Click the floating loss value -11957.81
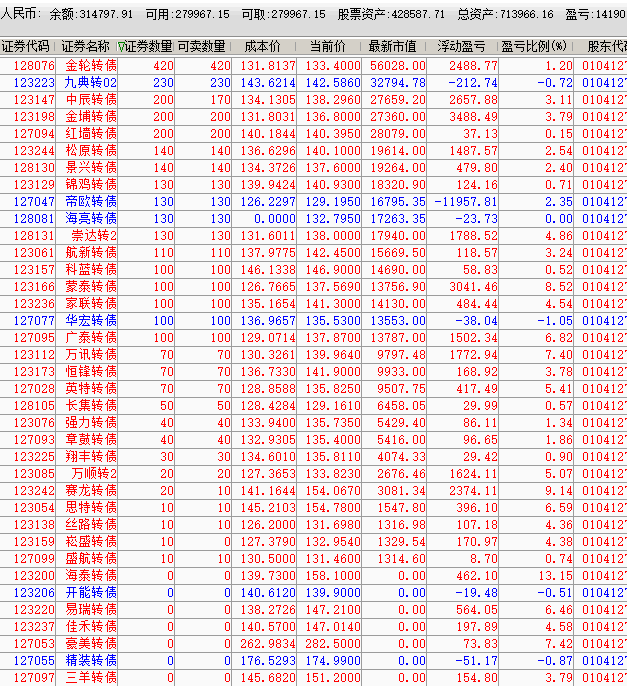The height and width of the screenshot is (686, 627). point(466,202)
